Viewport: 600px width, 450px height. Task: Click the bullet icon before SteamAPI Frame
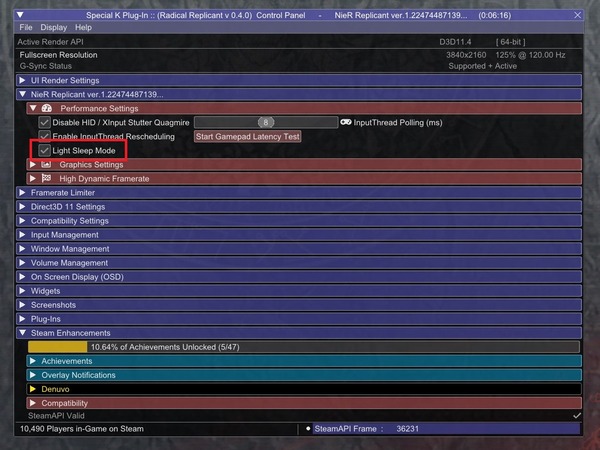click(x=308, y=429)
